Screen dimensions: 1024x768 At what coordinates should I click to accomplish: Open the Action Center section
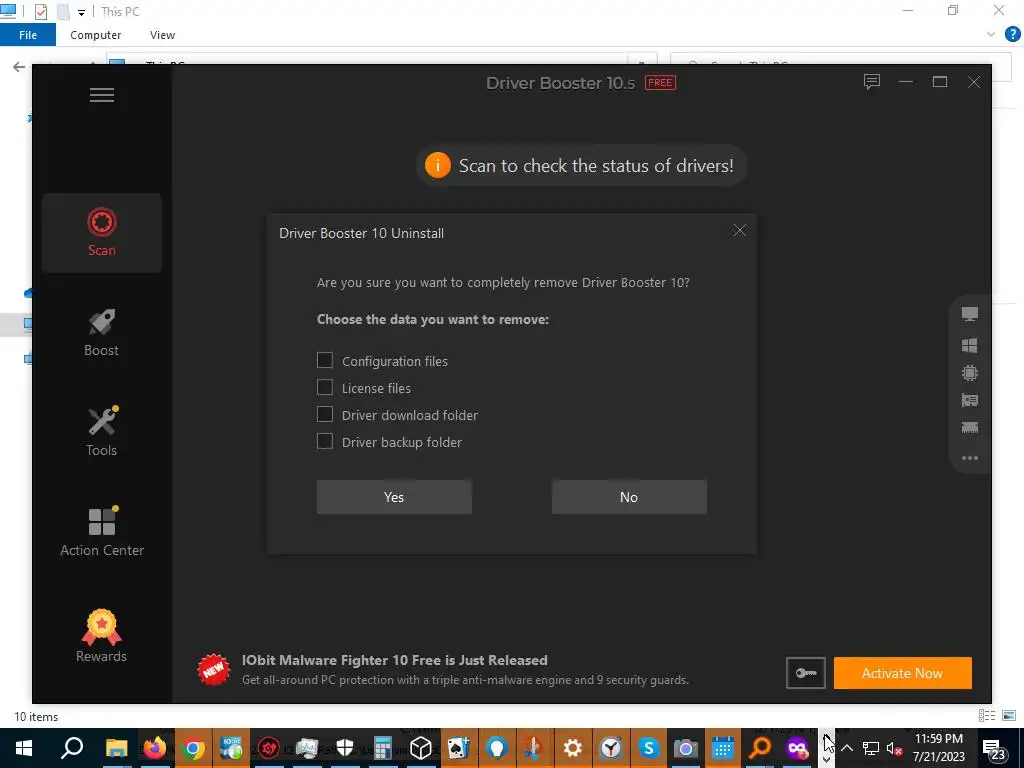102,532
